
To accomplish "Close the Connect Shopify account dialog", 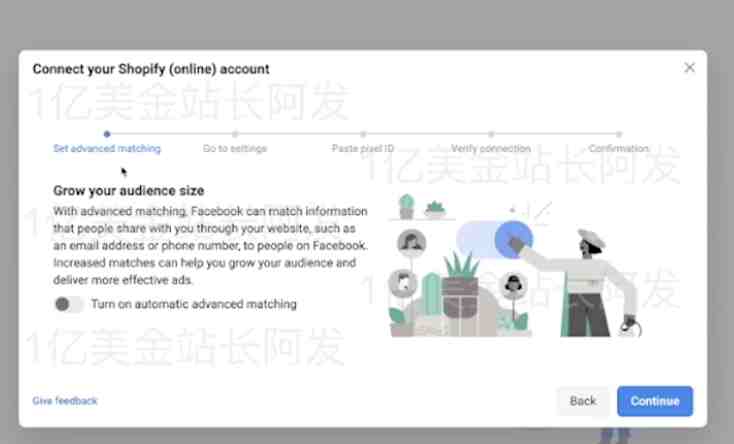I will coord(689,68).
